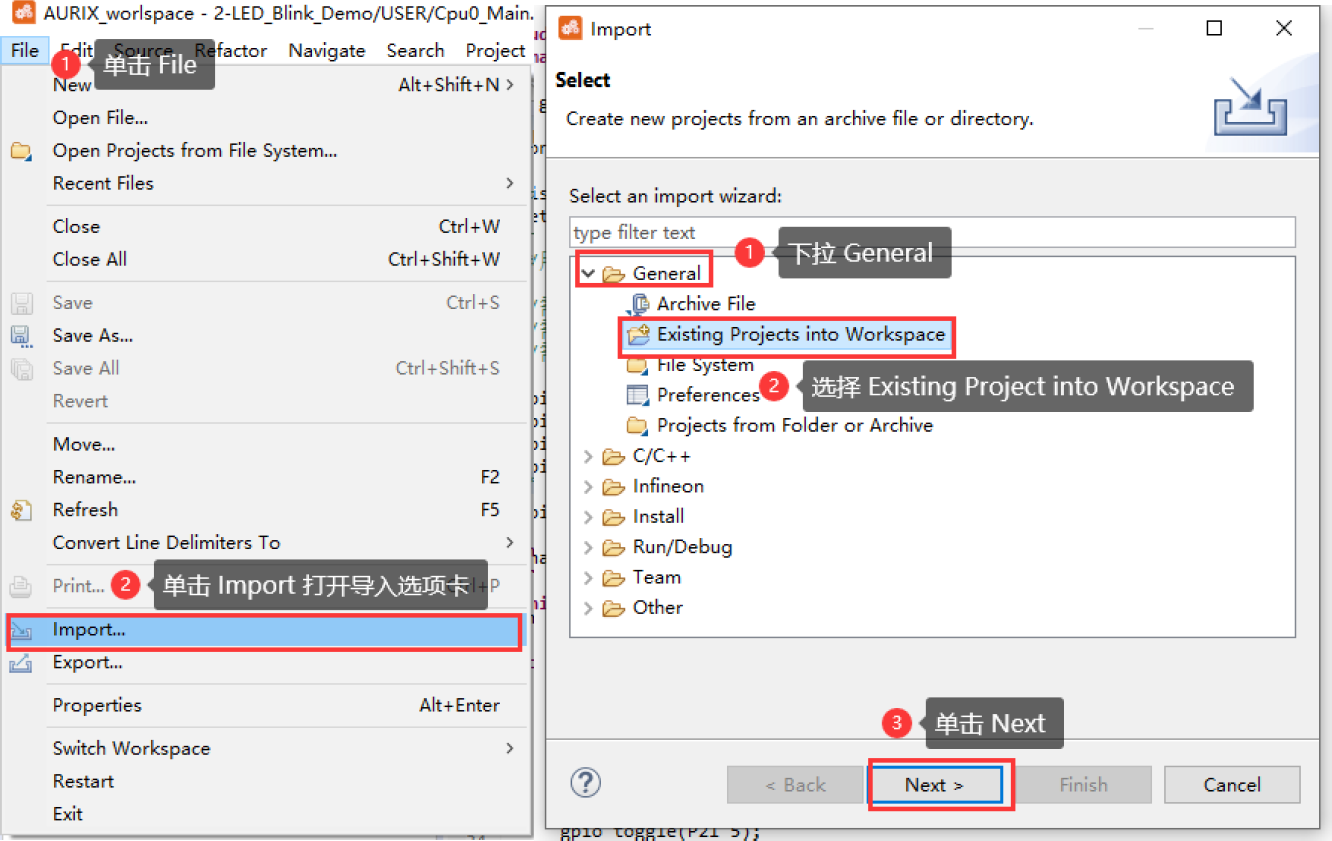
Task: Choose Import... from File menu
Action: (x=265, y=631)
